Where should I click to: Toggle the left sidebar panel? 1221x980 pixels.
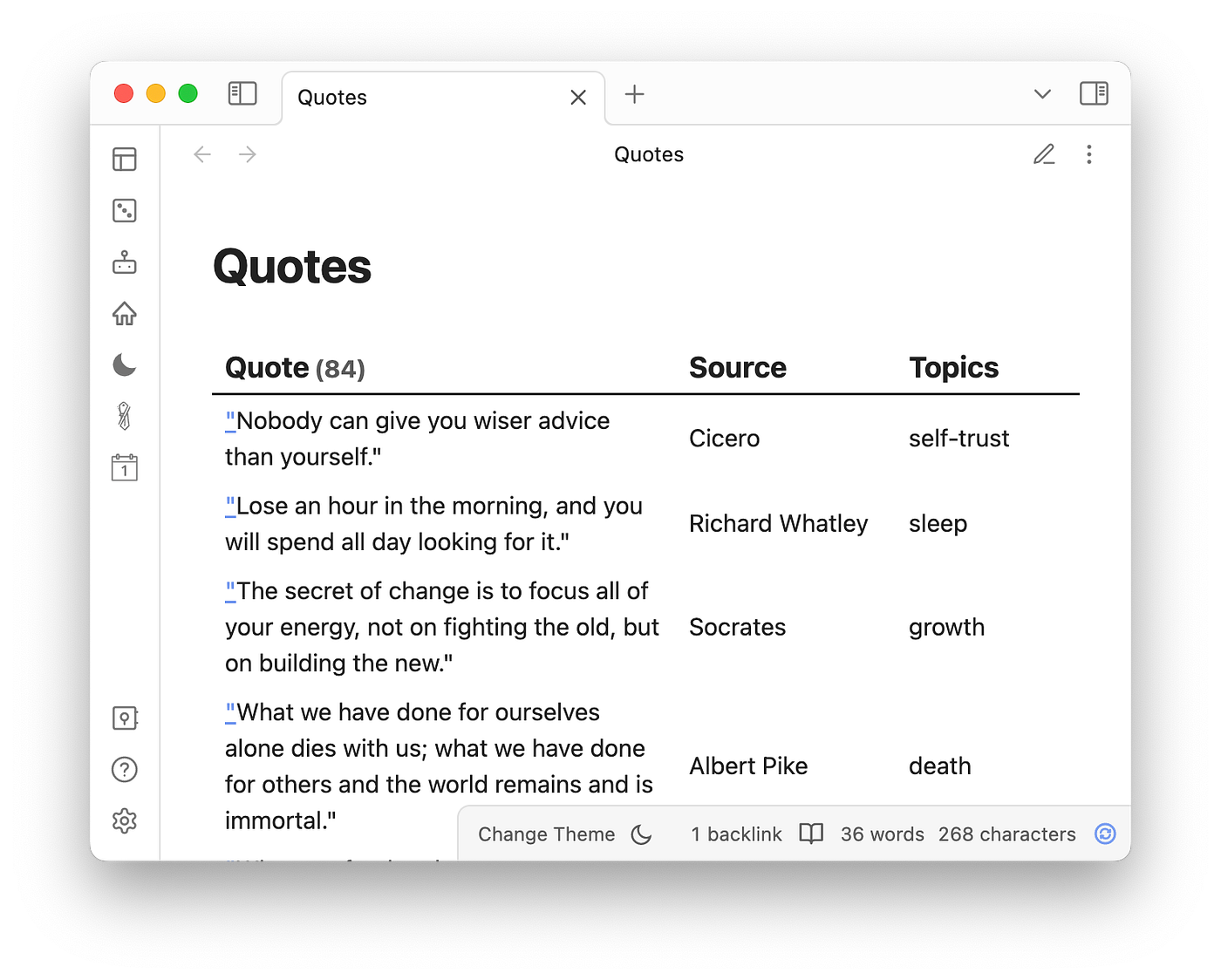coord(242,93)
